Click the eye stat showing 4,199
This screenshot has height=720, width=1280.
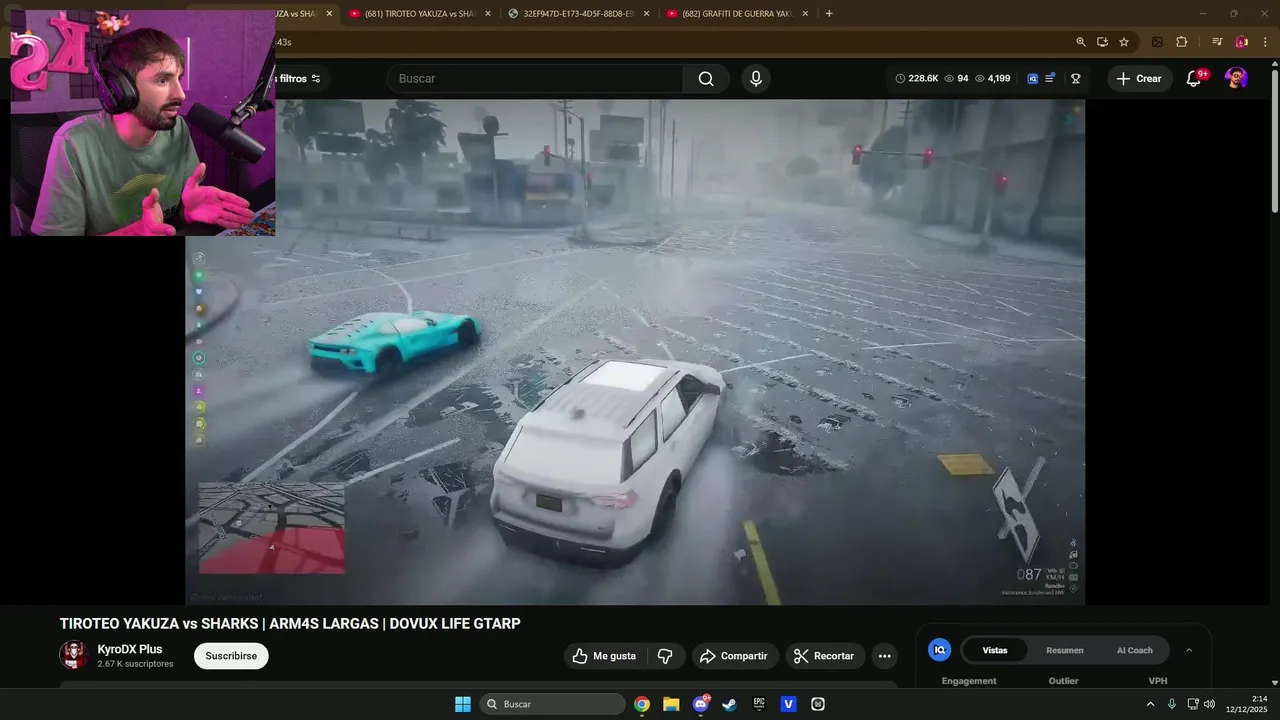click(992, 78)
